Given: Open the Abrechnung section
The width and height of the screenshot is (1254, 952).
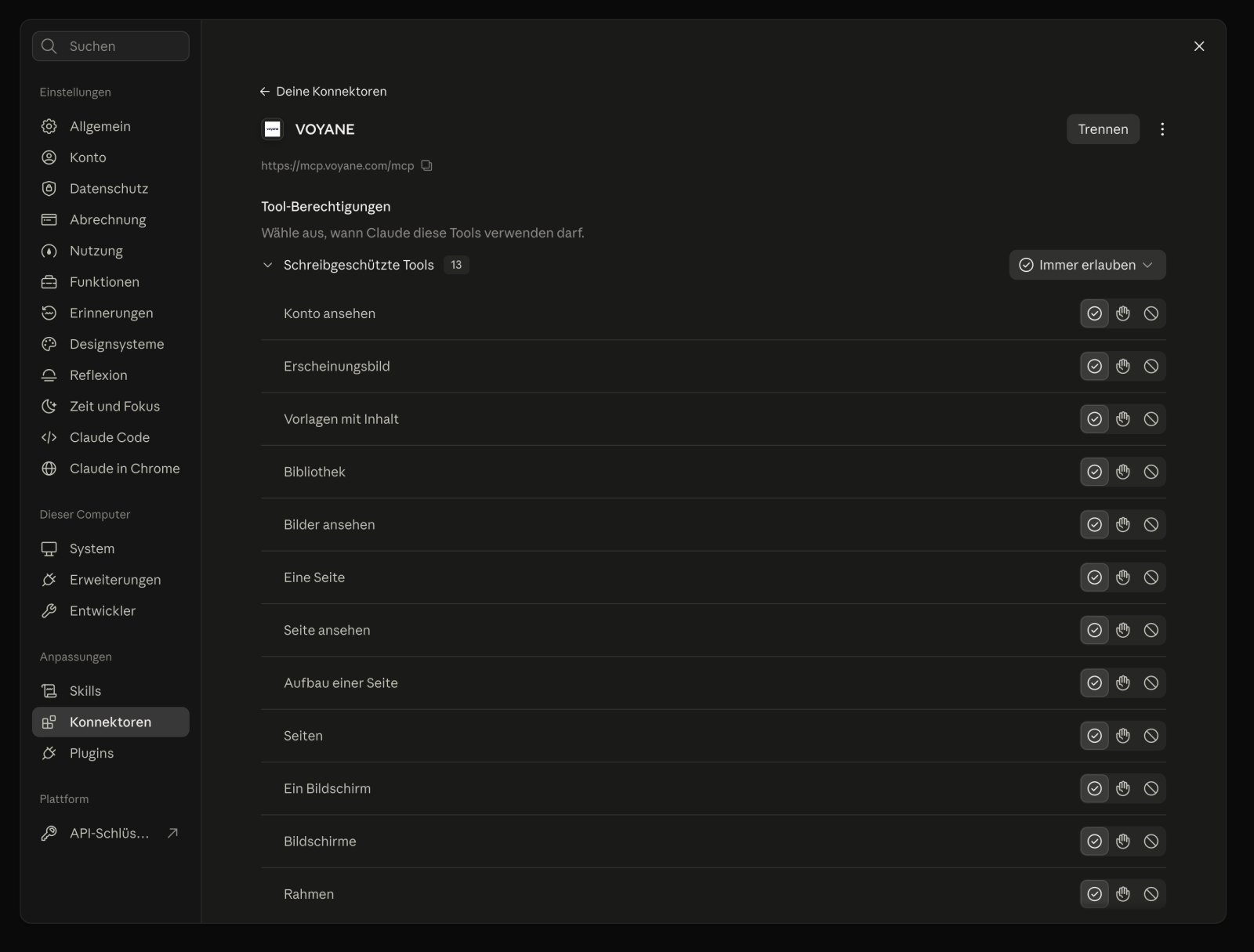Looking at the screenshot, I should click(111, 219).
